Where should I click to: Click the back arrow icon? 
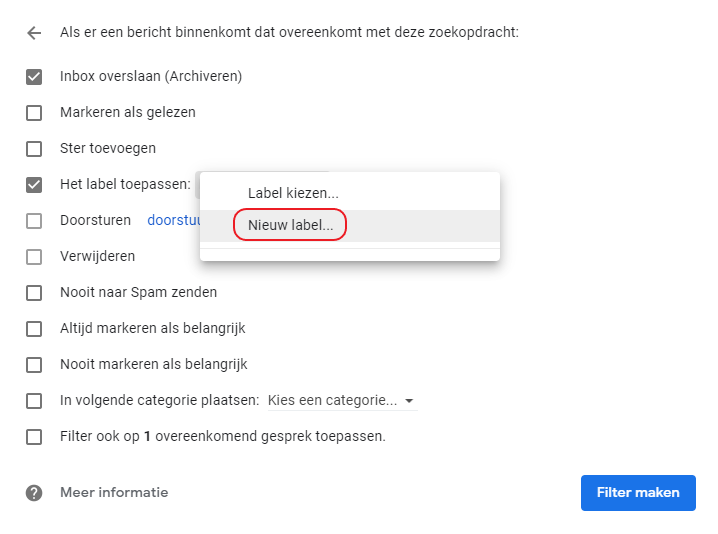(34, 33)
